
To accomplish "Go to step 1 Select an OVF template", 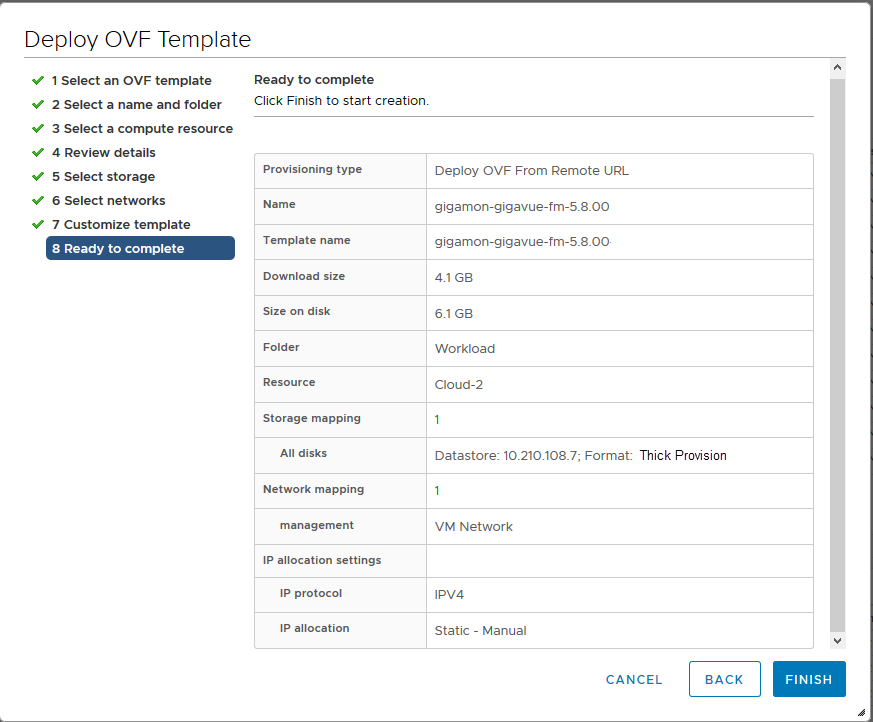I will (131, 81).
